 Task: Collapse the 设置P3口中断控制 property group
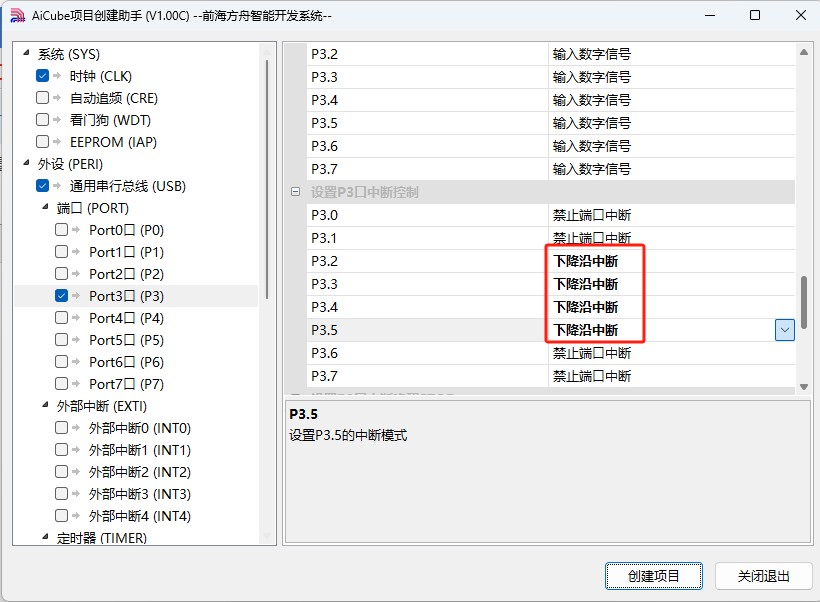coord(295,192)
